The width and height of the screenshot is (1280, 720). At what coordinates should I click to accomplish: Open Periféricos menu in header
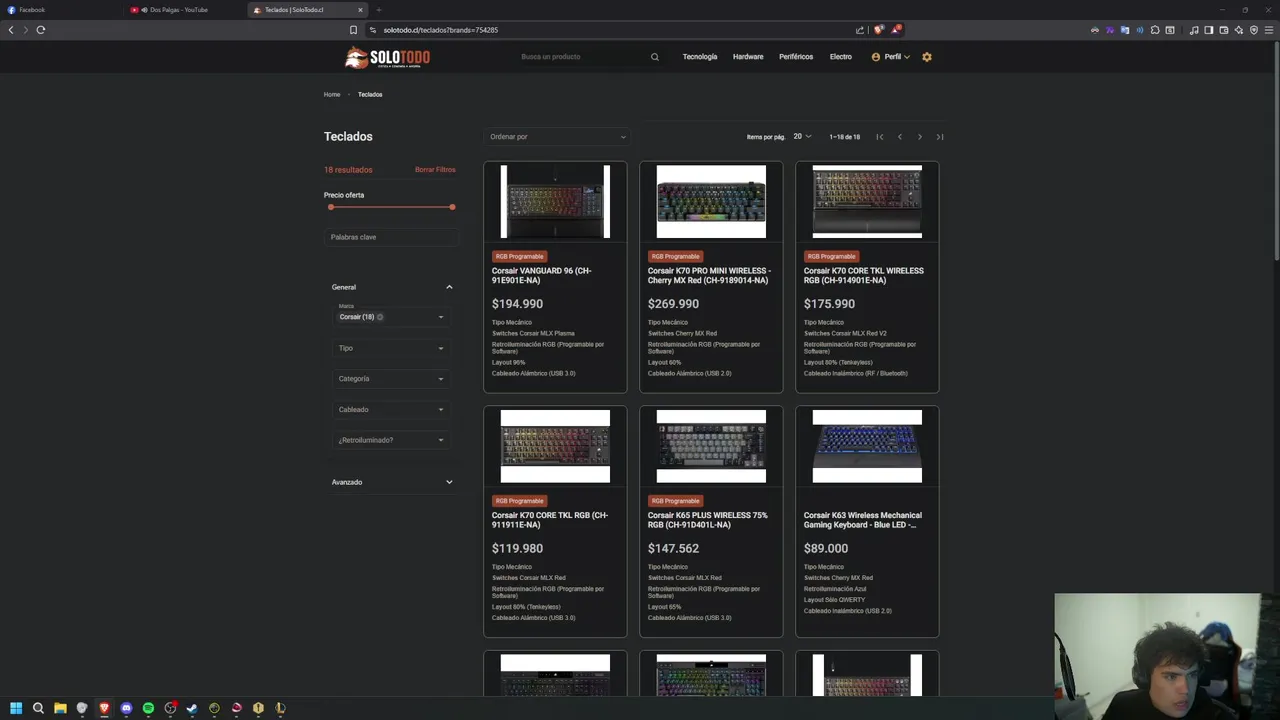[796, 57]
